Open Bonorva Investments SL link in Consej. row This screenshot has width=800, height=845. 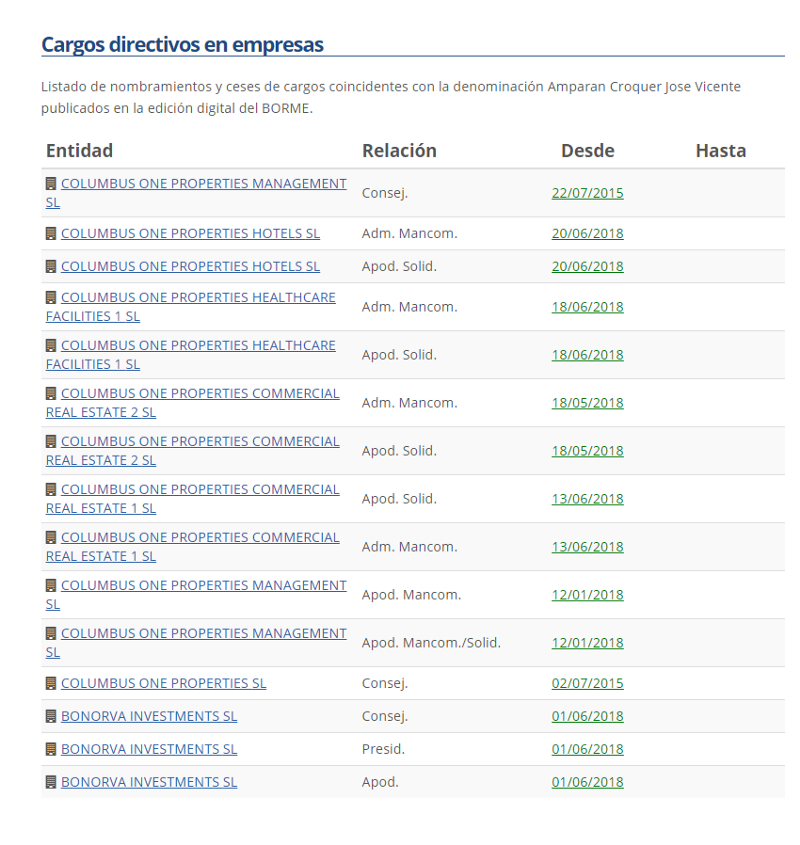pos(149,716)
